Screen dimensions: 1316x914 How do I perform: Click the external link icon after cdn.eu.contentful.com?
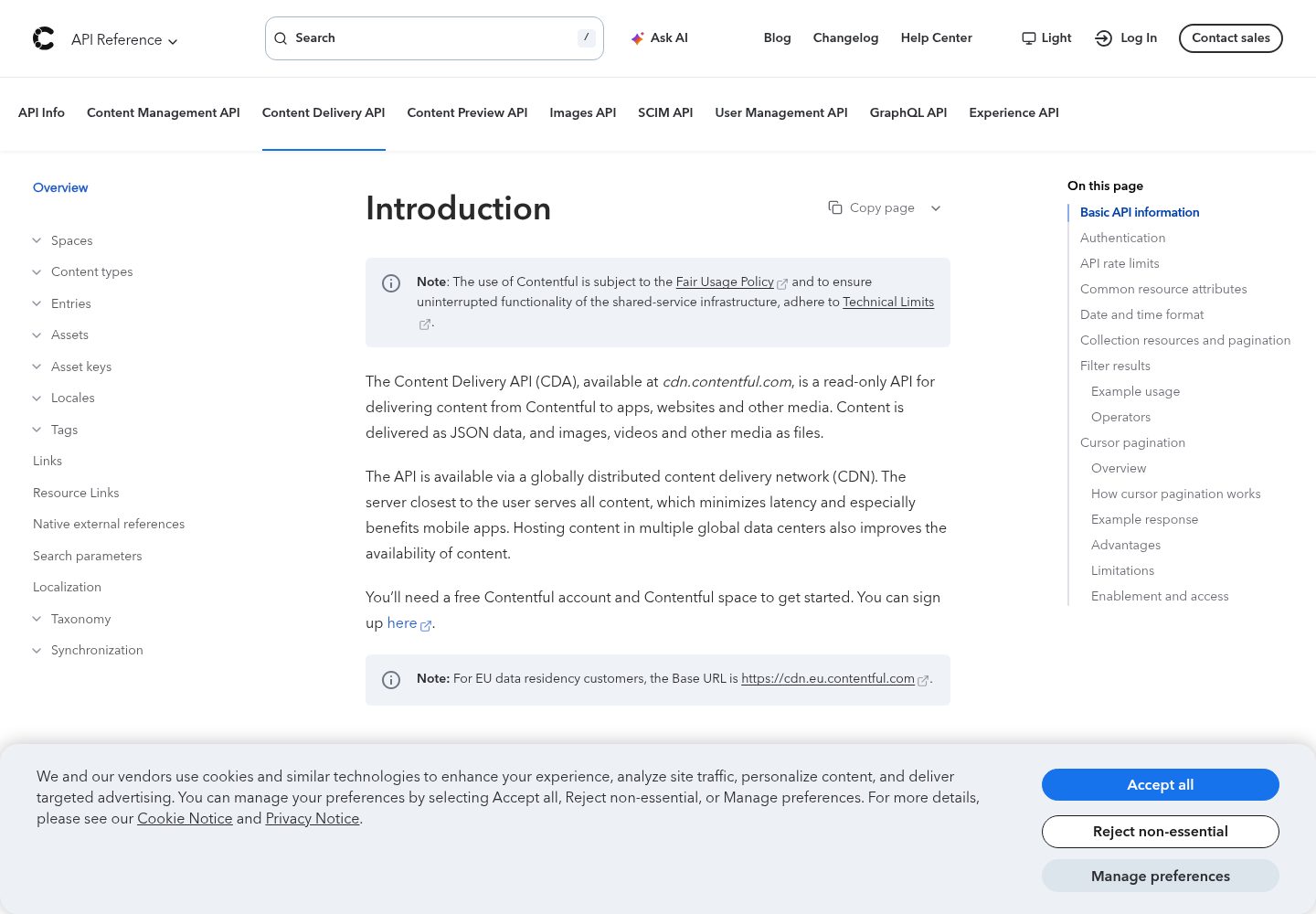[923, 680]
